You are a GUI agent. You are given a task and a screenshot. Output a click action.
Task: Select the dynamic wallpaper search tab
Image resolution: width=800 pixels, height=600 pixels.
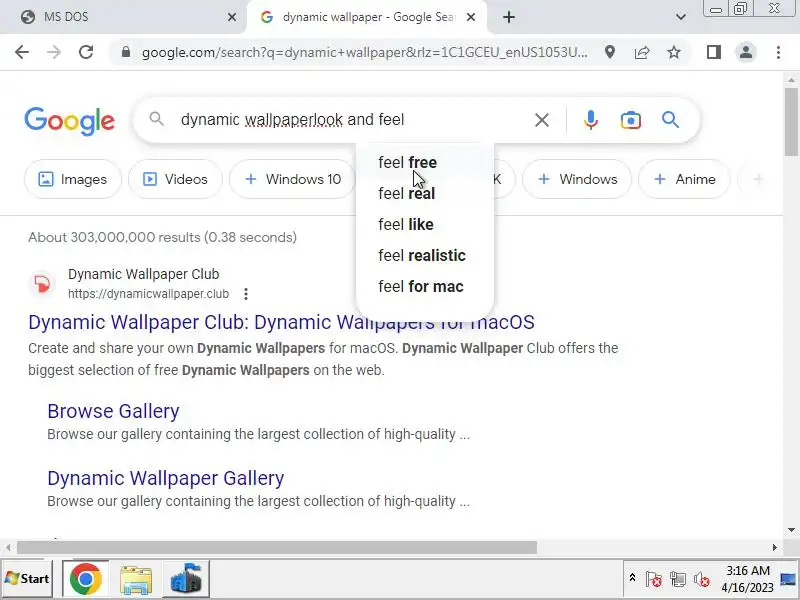tap(367, 17)
